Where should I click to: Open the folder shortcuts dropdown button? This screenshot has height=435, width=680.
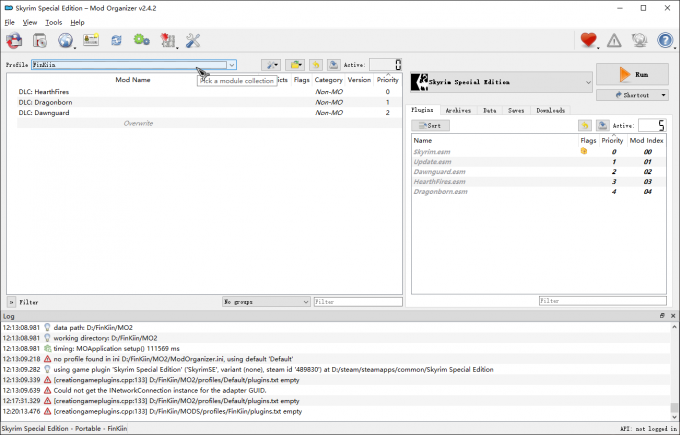[295, 65]
